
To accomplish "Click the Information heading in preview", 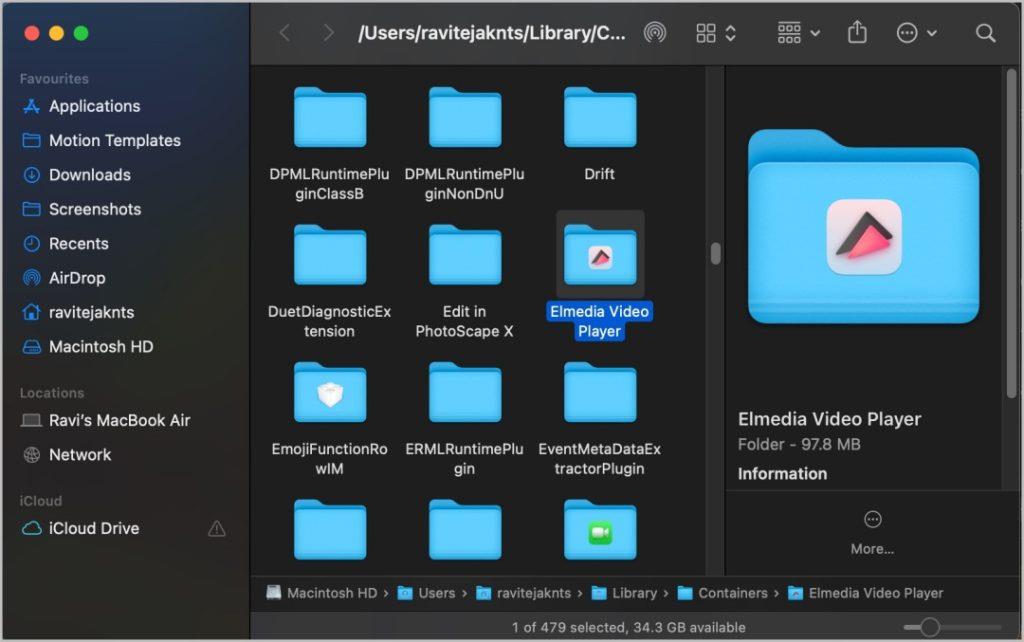I will pyautogui.click(x=782, y=473).
